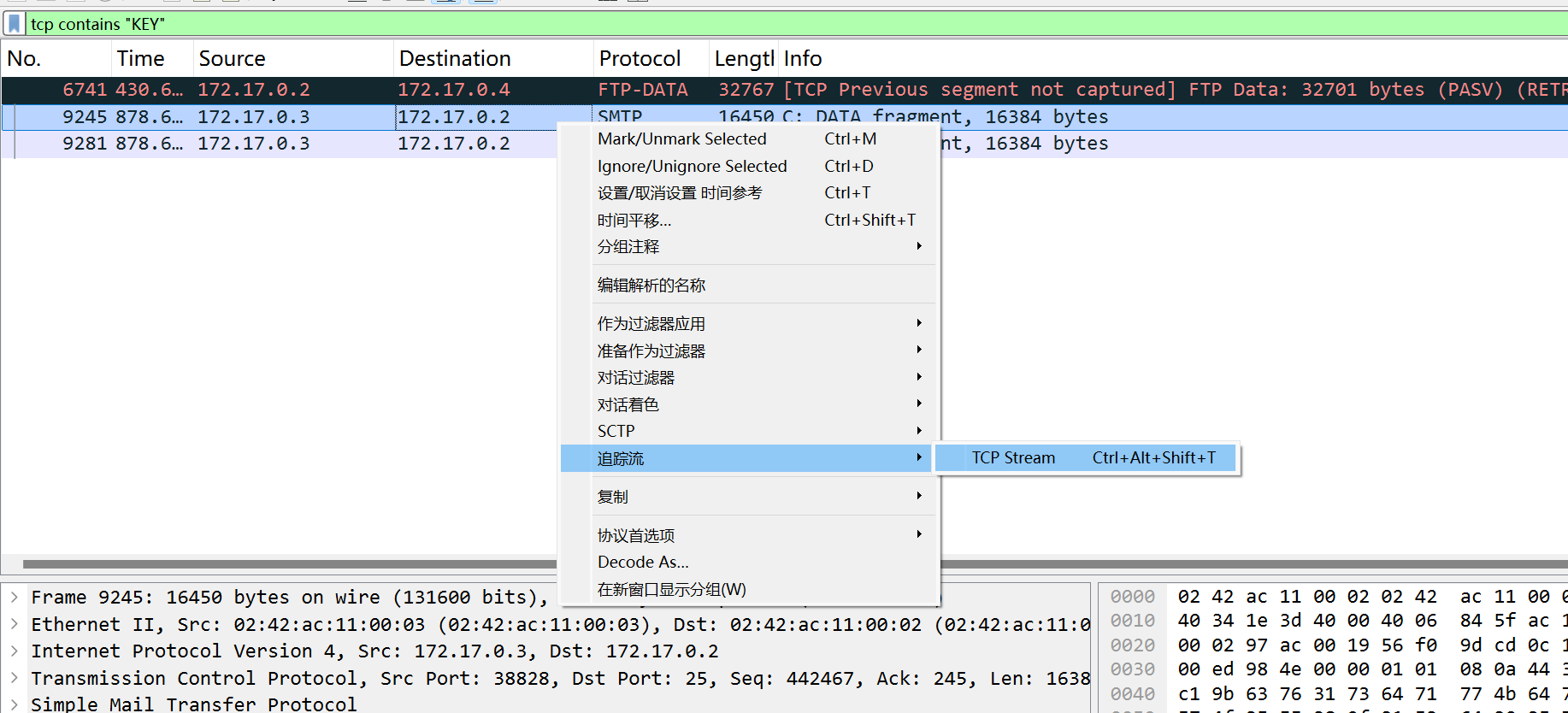Click the display filter bookmark icon
The width and height of the screenshot is (1568, 713).
tap(15, 24)
